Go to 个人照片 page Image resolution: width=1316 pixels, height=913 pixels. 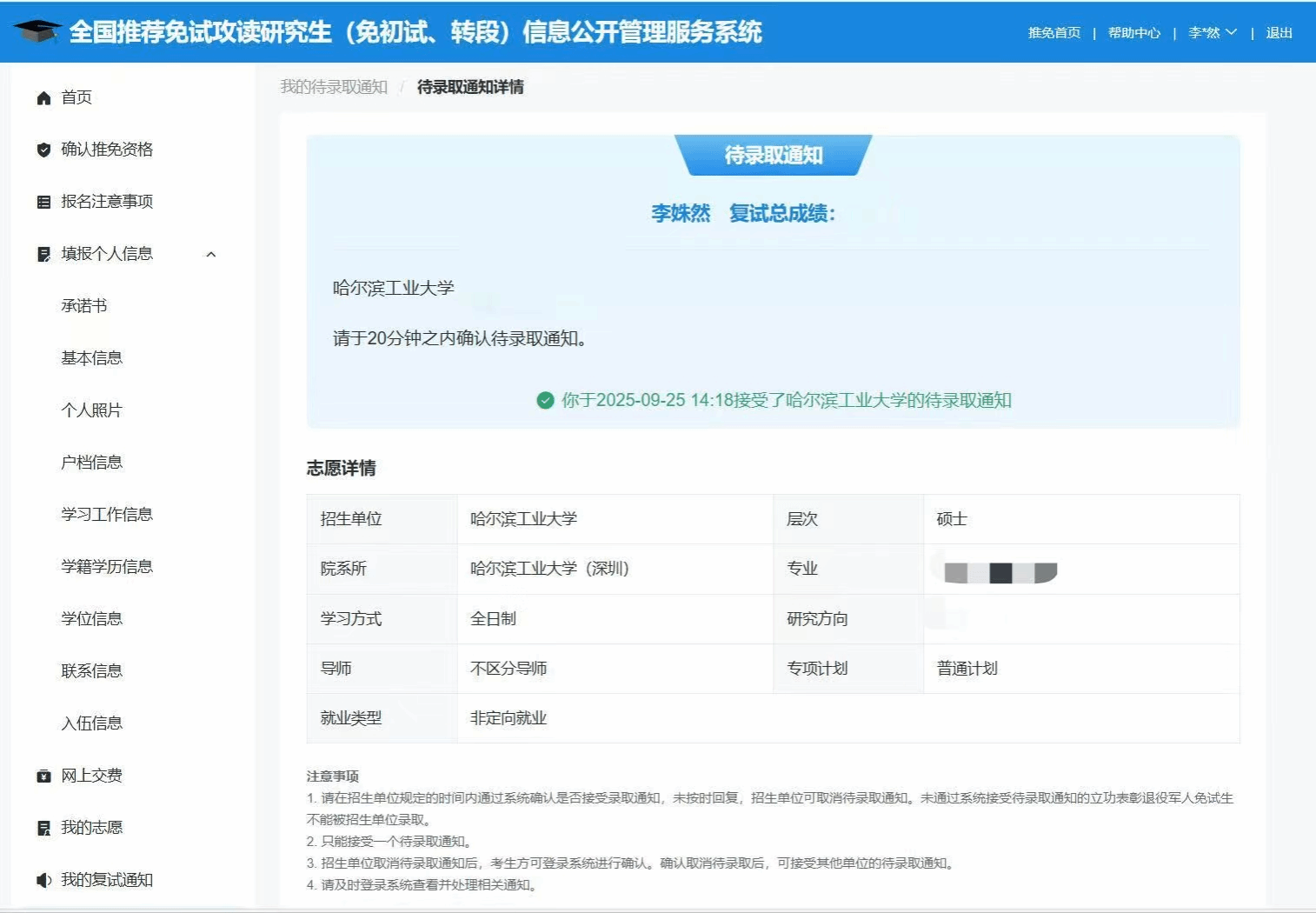tap(91, 410)
